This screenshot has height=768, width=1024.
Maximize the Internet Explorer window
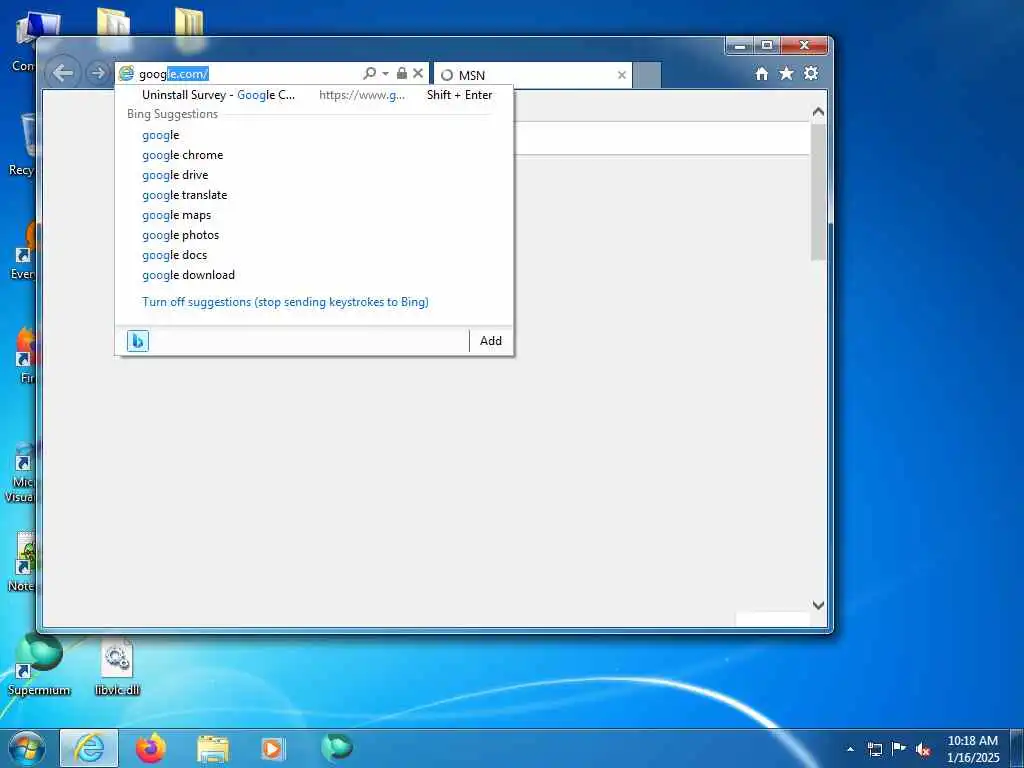(x=767, y=46)
